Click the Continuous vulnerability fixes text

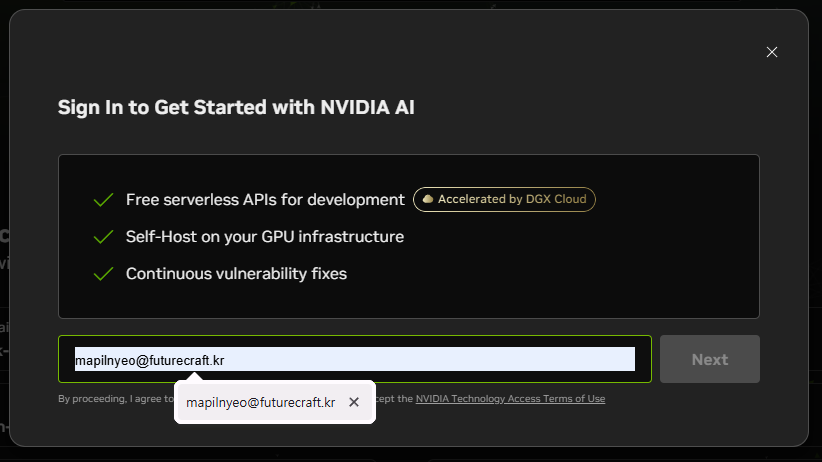(236, 274)
